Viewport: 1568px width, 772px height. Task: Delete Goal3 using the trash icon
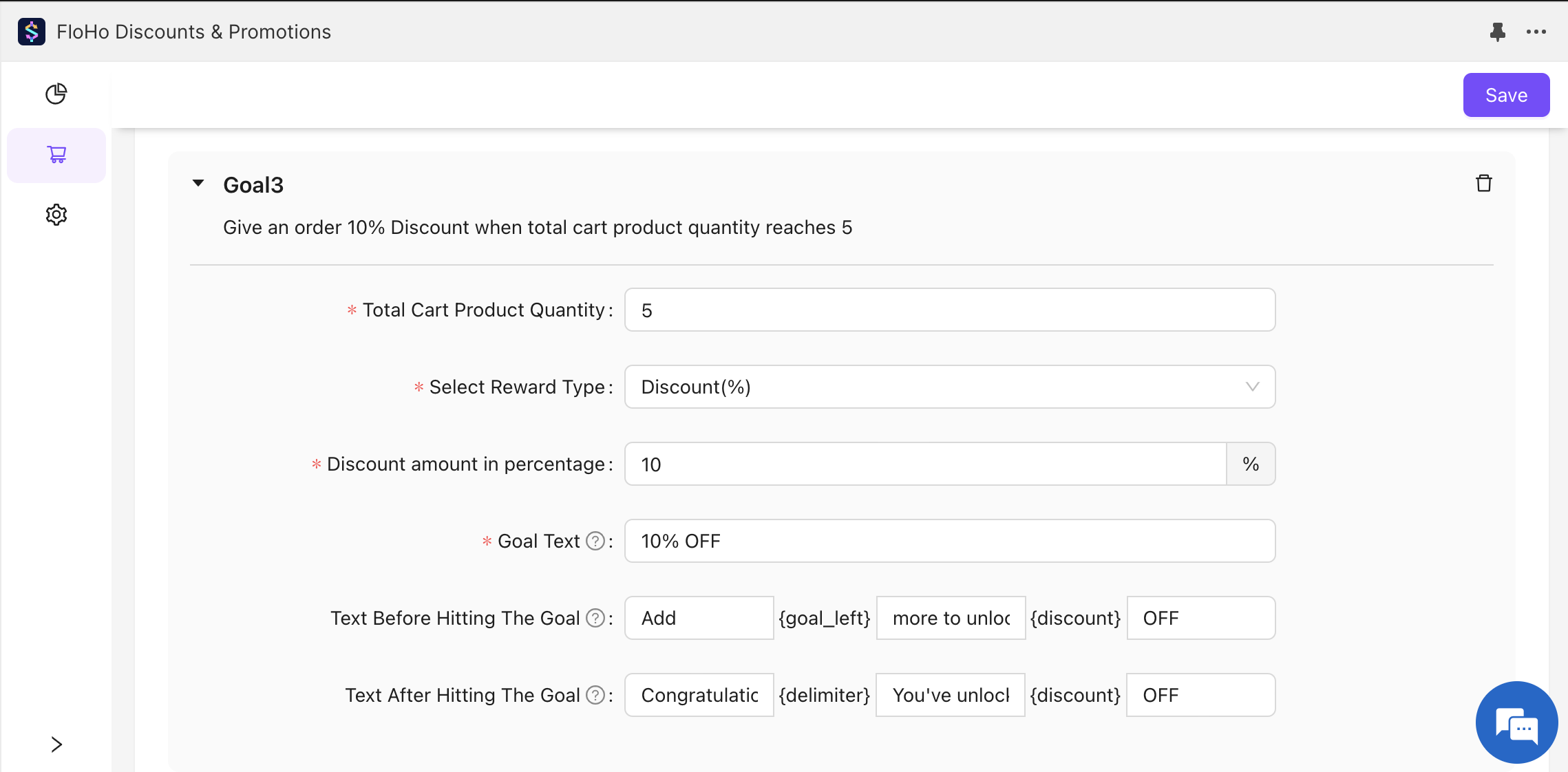[1483, 184]
